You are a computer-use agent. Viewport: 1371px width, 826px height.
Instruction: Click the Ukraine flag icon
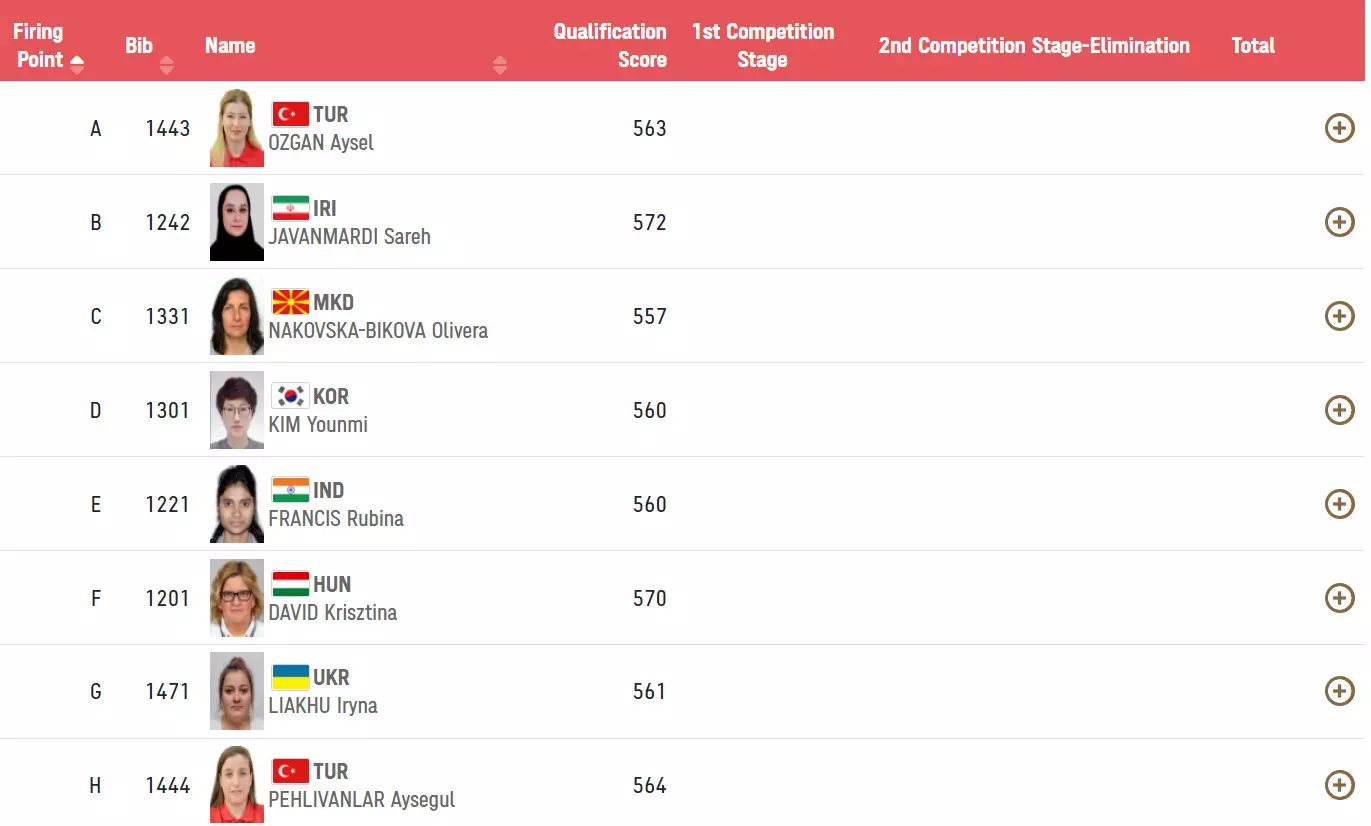coord(290,677)
